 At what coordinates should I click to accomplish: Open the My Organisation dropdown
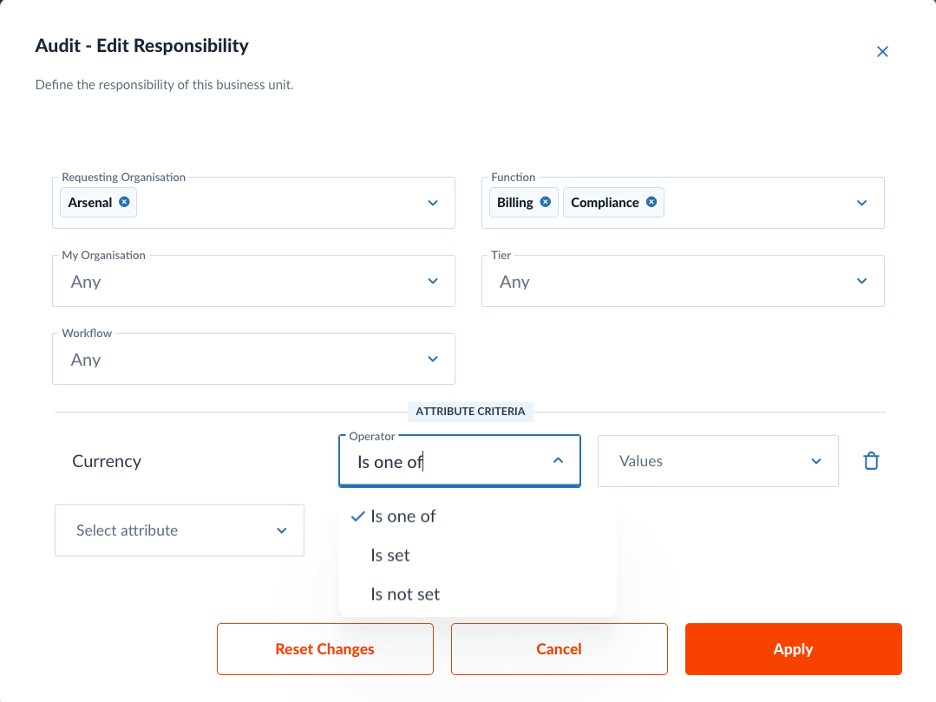coord(254,281)
